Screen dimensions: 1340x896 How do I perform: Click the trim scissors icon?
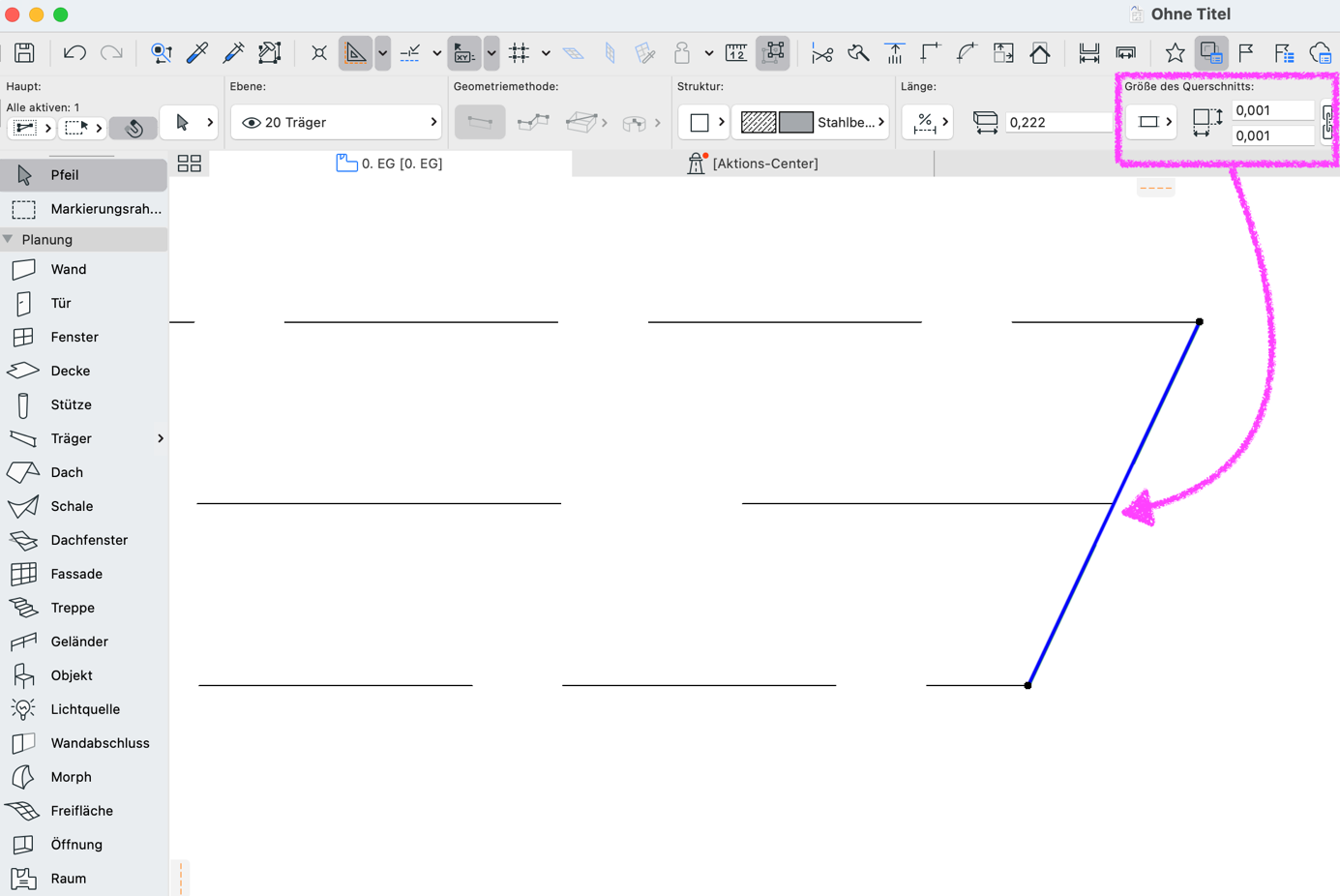point(822,53)
